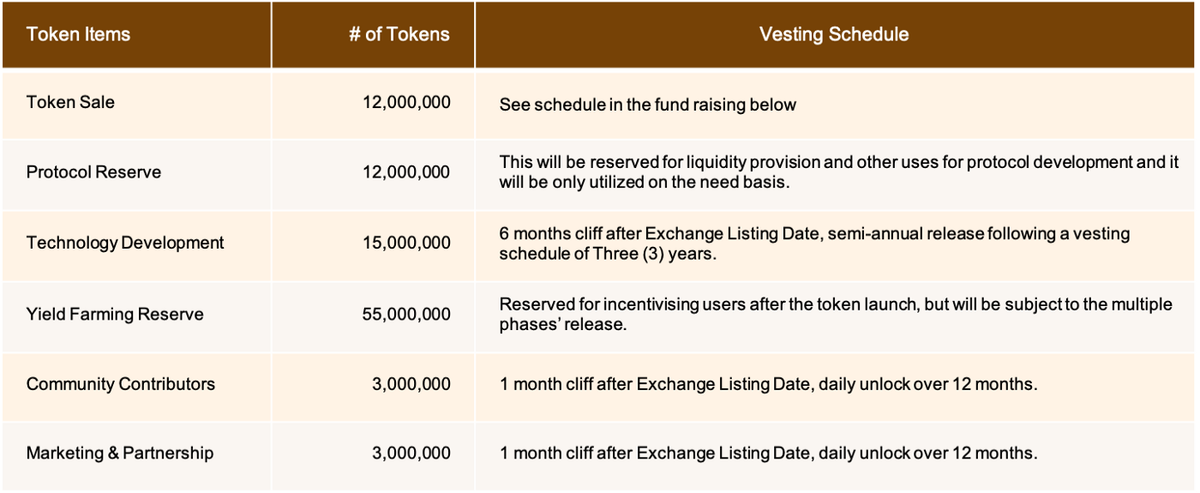Click Marketing & Partnership's 1 month cliff text
The width and height of the screenshot is (1200, 493).
pos(768,453)
